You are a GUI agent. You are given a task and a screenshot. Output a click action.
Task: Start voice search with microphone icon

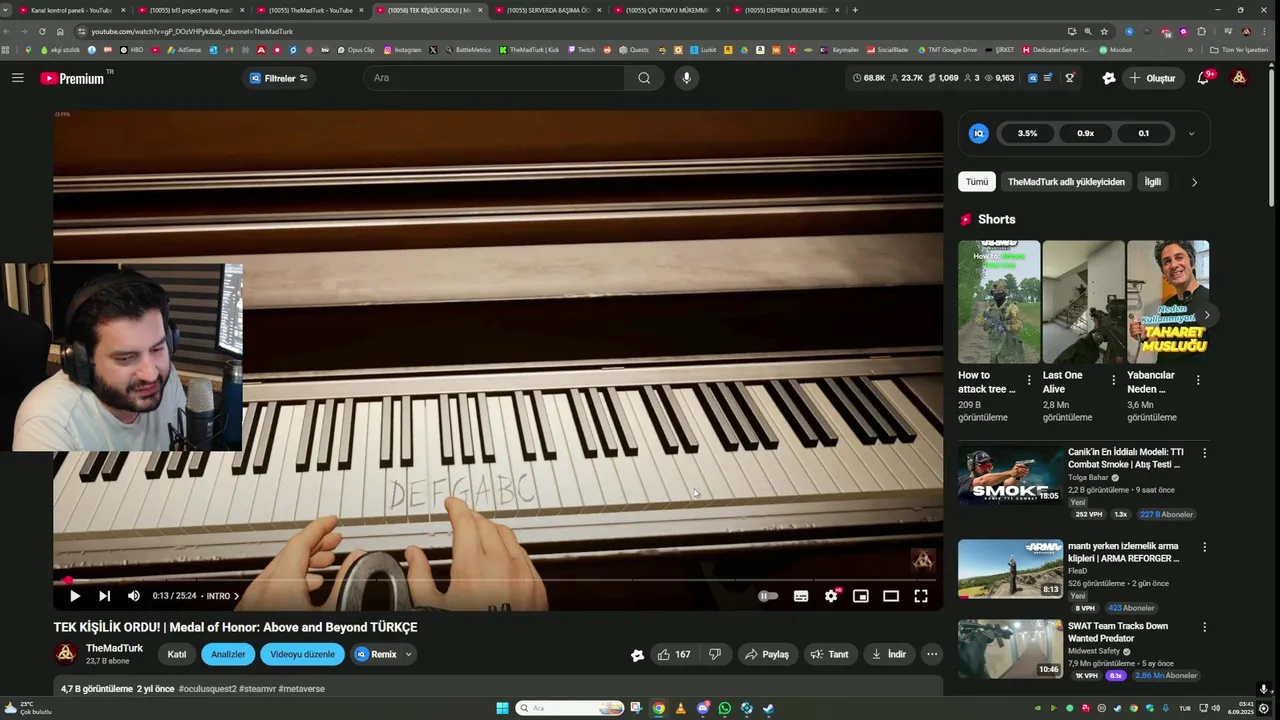tap(686, 78)
